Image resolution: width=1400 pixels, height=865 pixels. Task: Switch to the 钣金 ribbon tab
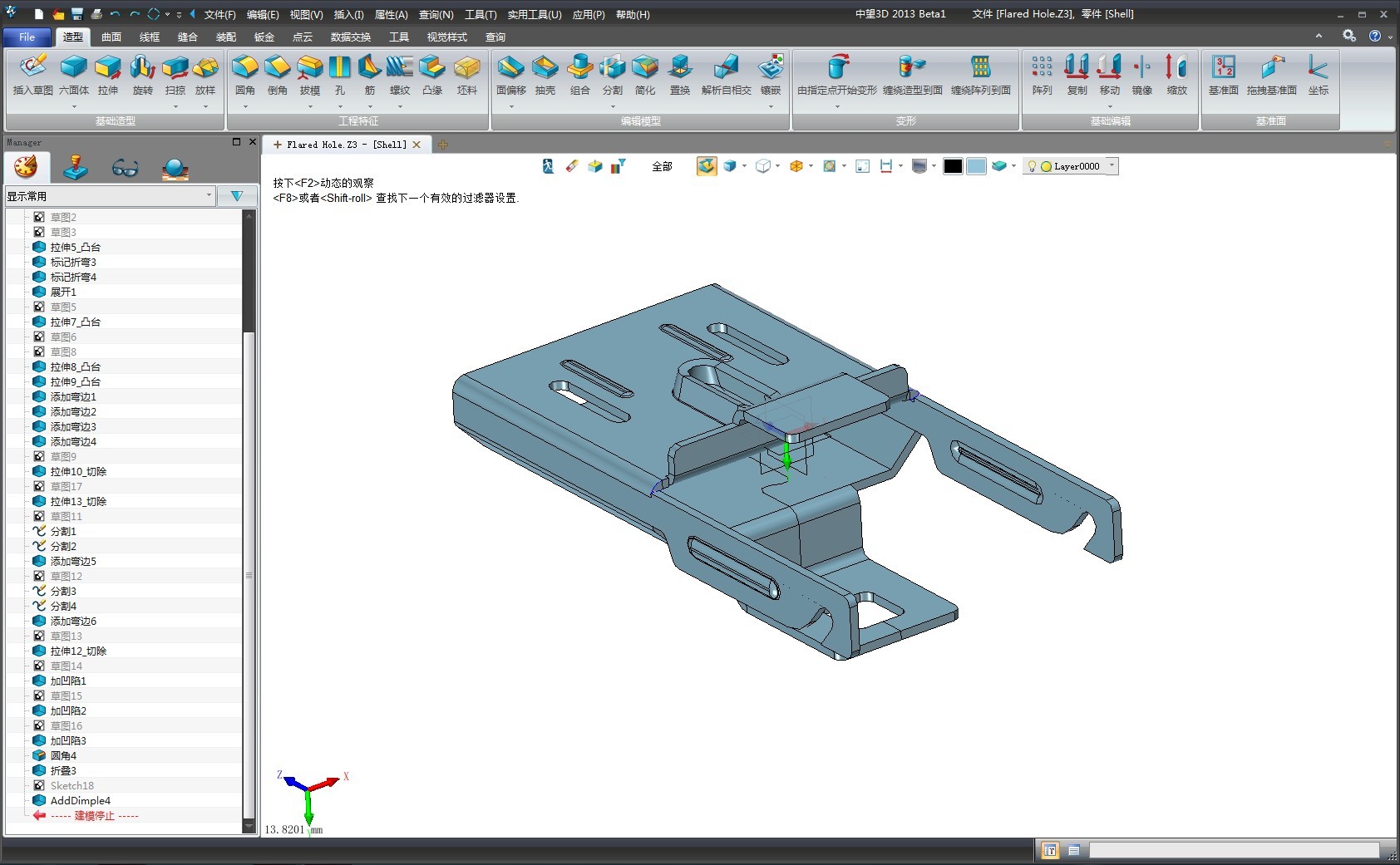(264, 37)
